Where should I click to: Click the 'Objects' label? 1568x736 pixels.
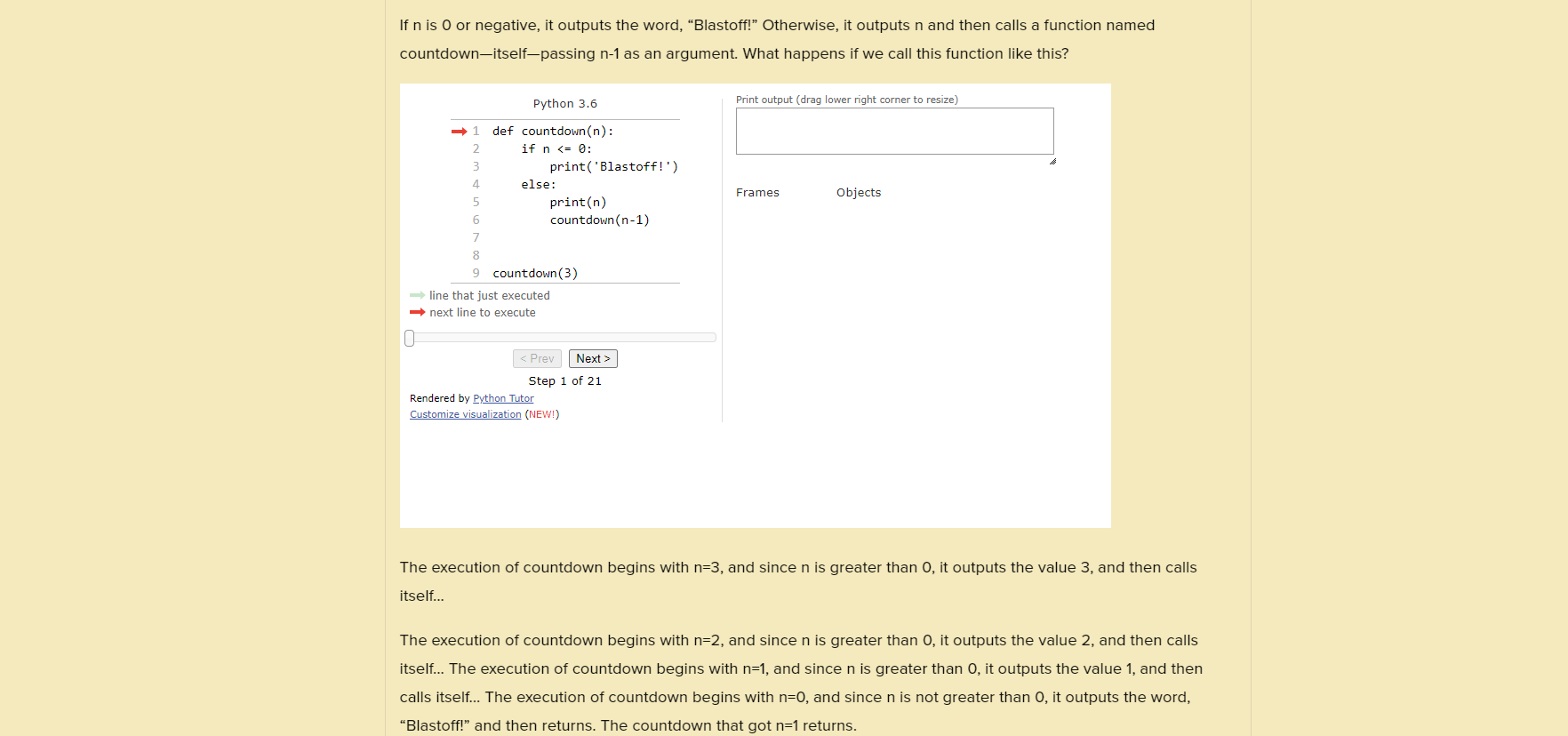(x=859, y=193)
